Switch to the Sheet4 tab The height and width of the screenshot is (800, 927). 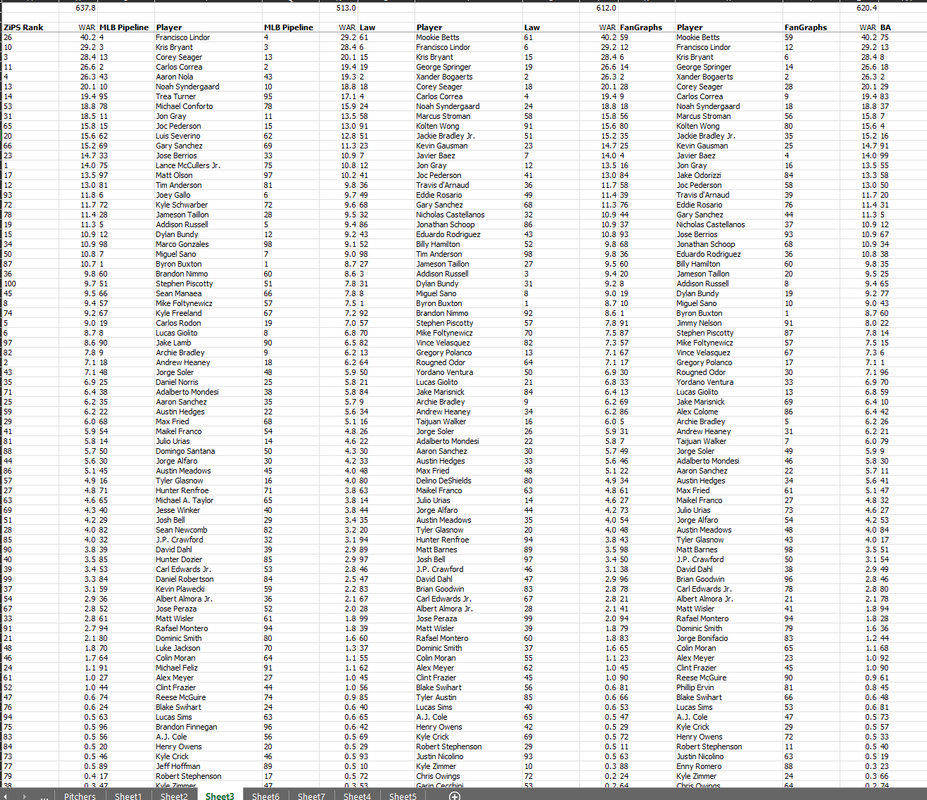click(x=357, y=796)
